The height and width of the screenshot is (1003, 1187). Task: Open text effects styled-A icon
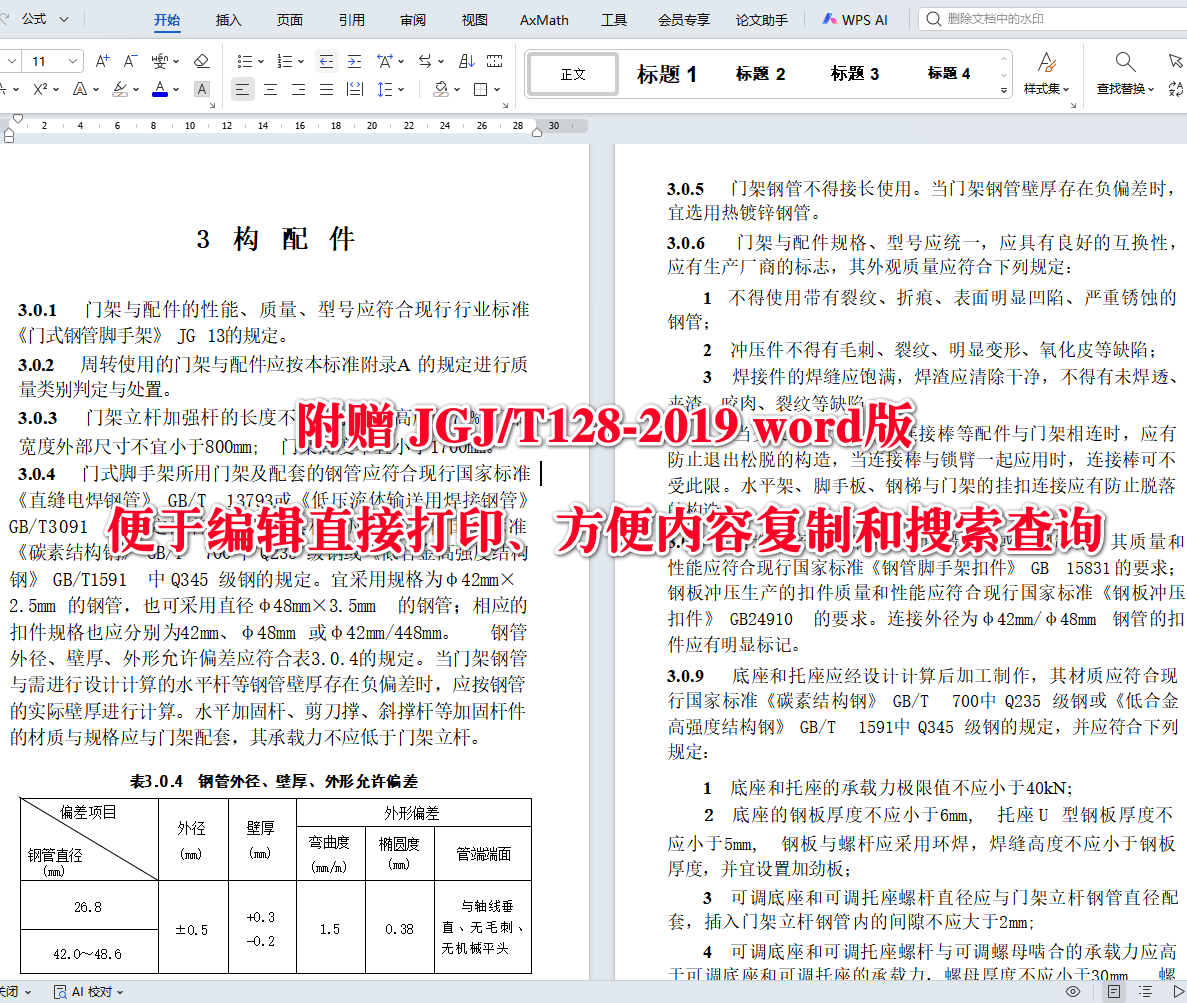79,89
